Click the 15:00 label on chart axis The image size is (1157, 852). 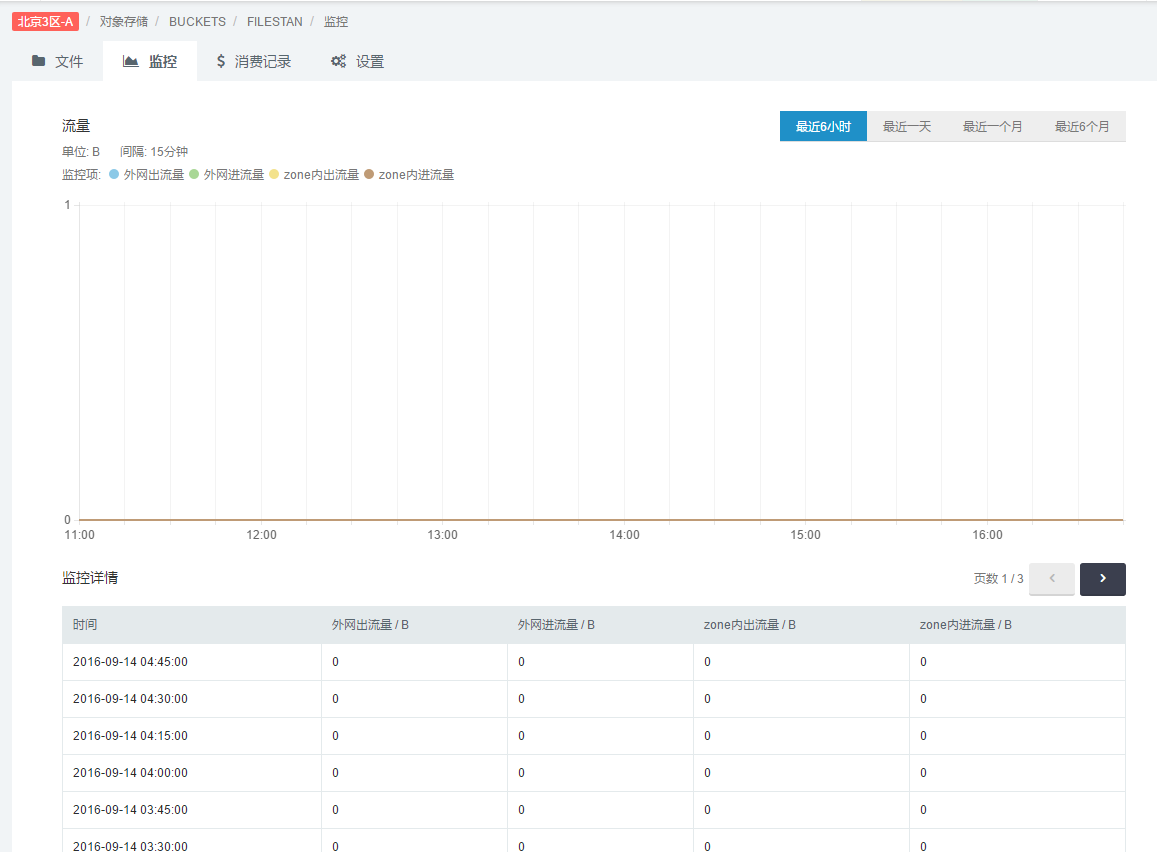click(x=806, y=535)
